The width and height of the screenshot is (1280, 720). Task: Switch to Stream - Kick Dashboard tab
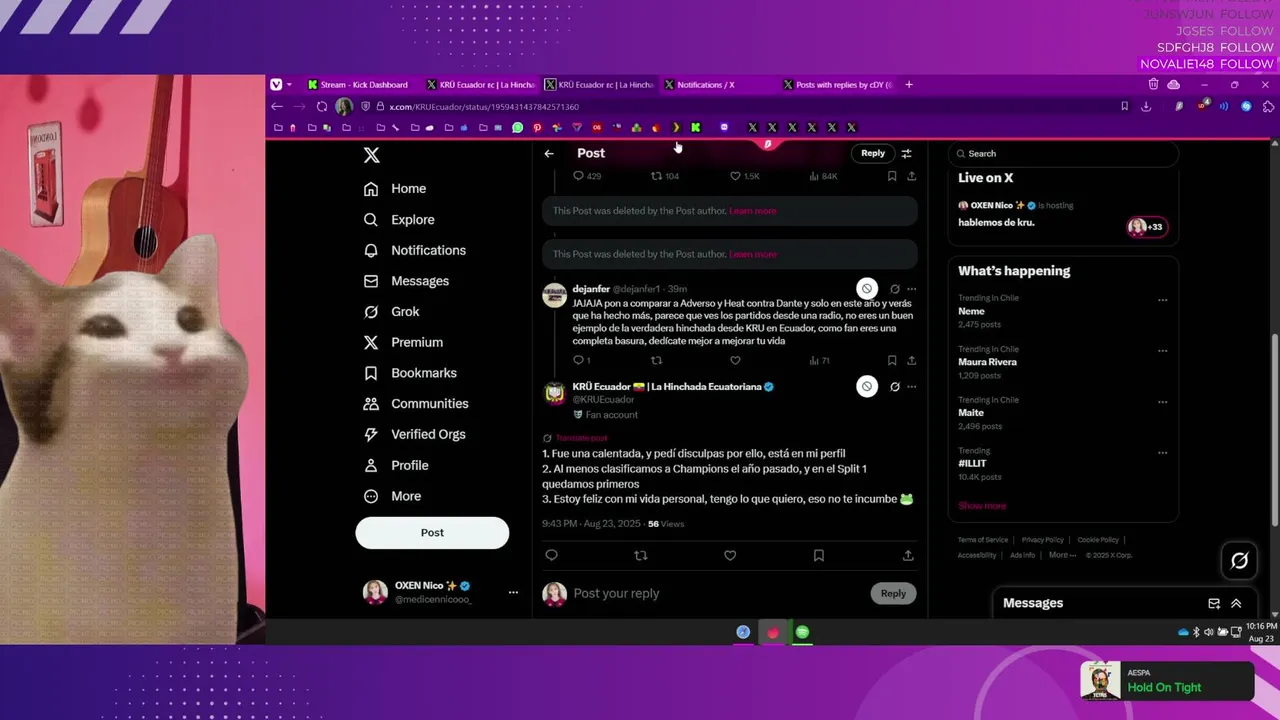[x=362, y=85]
